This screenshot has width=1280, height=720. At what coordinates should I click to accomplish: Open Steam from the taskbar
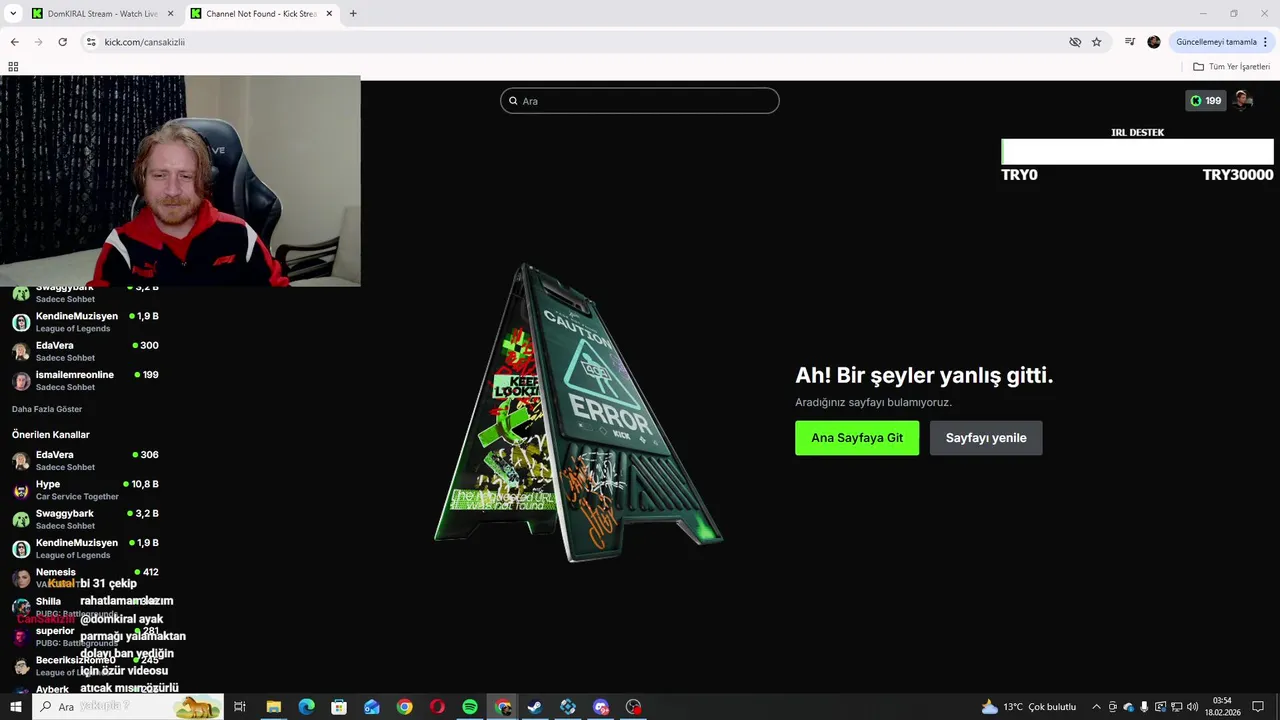tap(535, 707)
